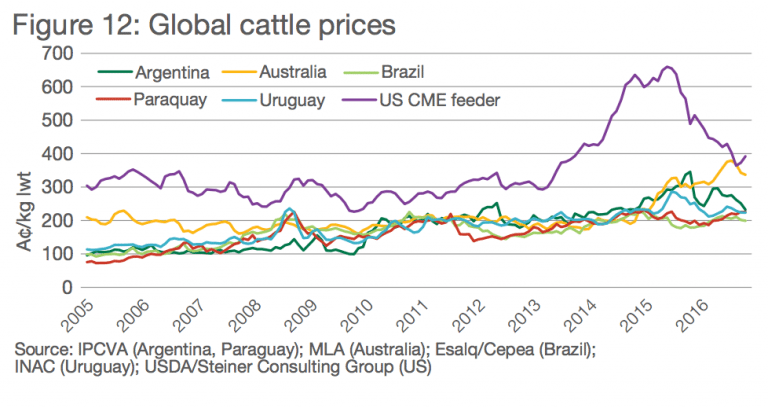Click the US CME feeder legend label
This screenshot has width=768, height=408.
440,100
